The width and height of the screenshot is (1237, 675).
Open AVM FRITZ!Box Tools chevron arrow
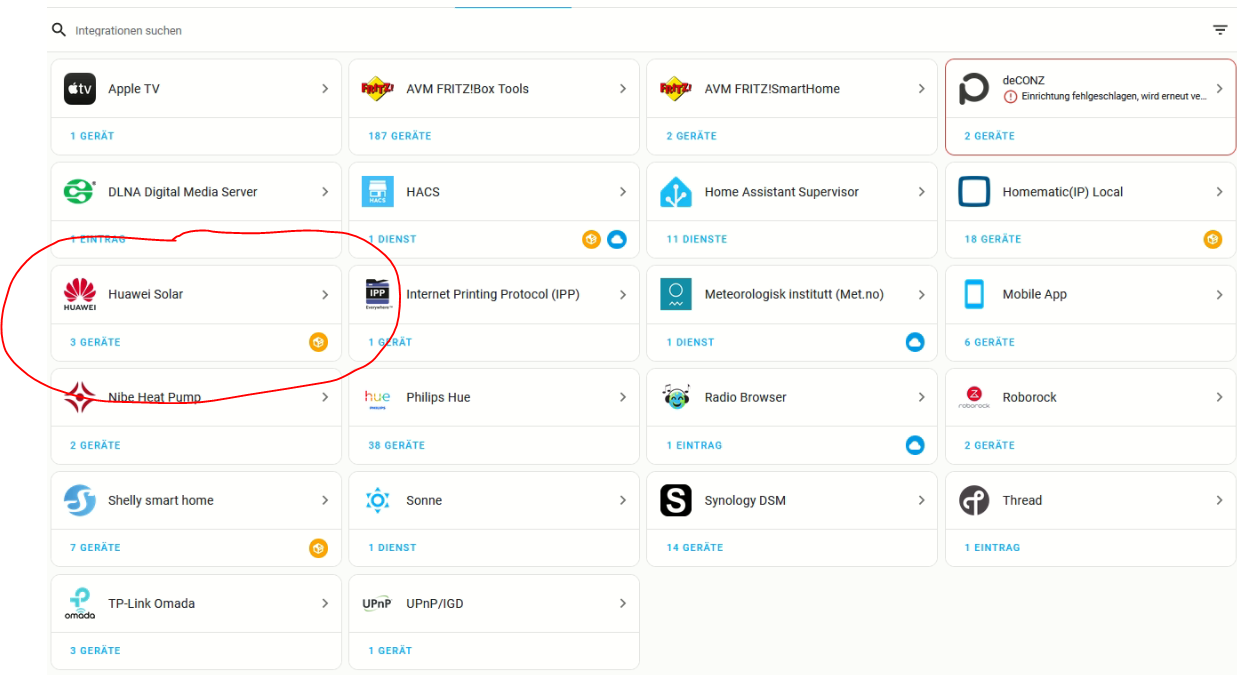(623, 89)
